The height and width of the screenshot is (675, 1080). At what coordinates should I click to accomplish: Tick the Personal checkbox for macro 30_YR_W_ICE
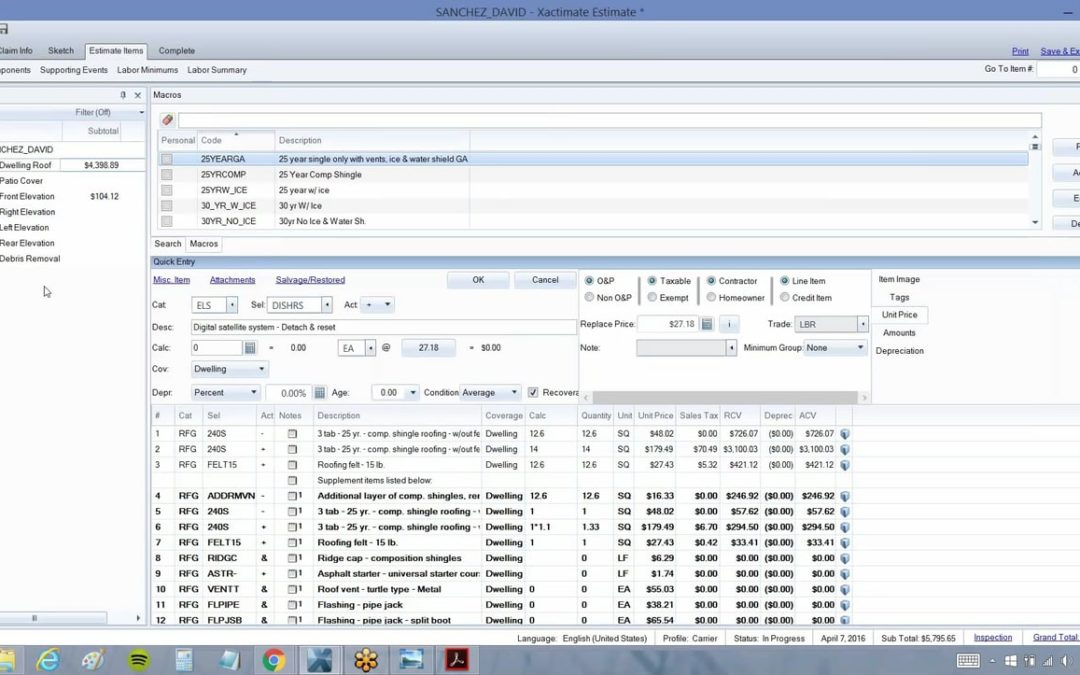[x=167, y=206]
